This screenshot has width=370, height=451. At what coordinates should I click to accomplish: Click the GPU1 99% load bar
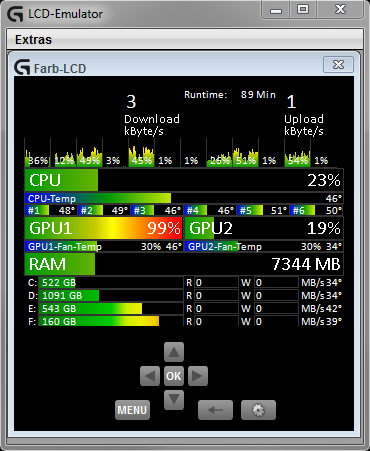click(x=104, y=228)
